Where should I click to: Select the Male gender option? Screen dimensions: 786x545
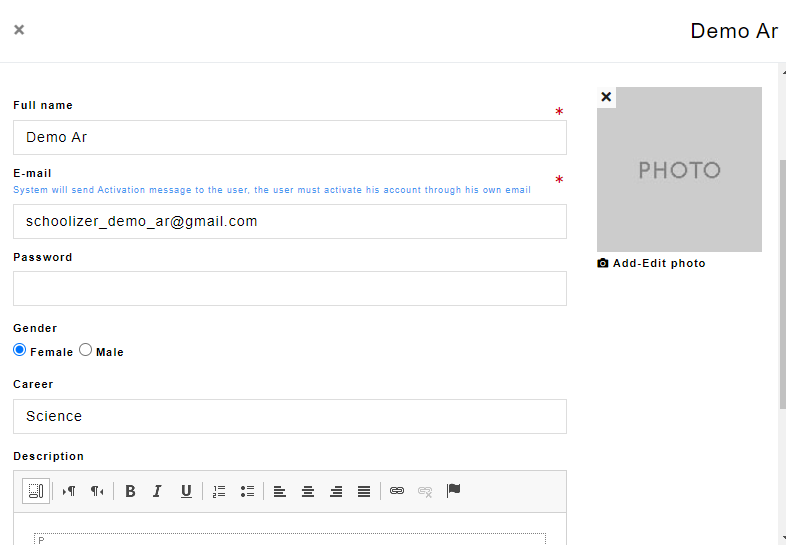pos(86,350)
